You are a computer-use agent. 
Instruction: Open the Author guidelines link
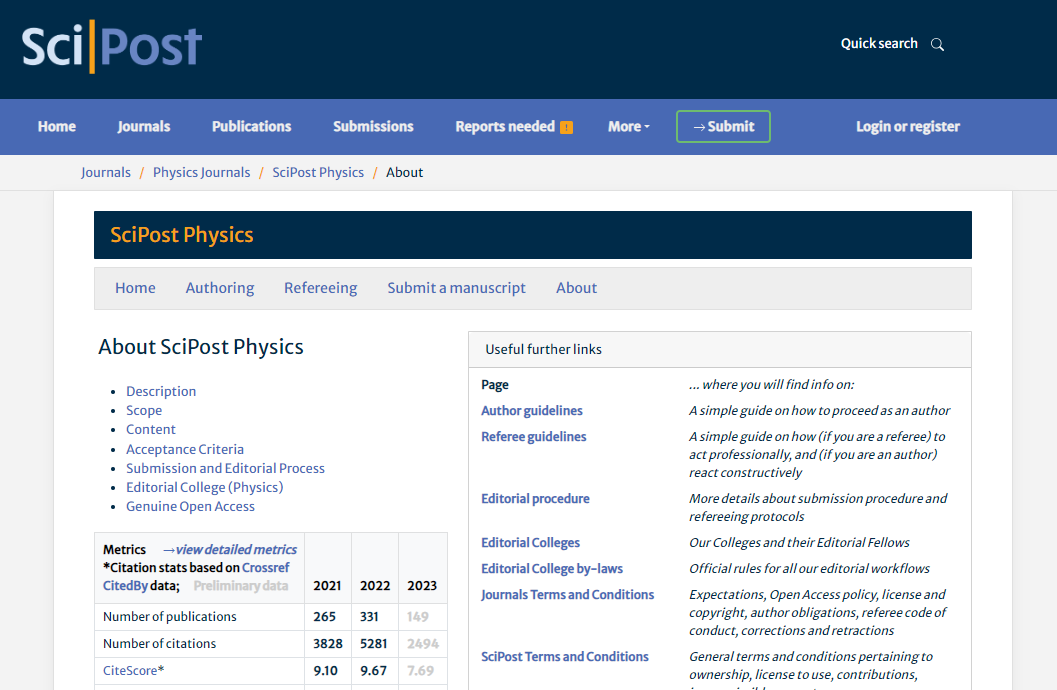click(x=532, y=411)
